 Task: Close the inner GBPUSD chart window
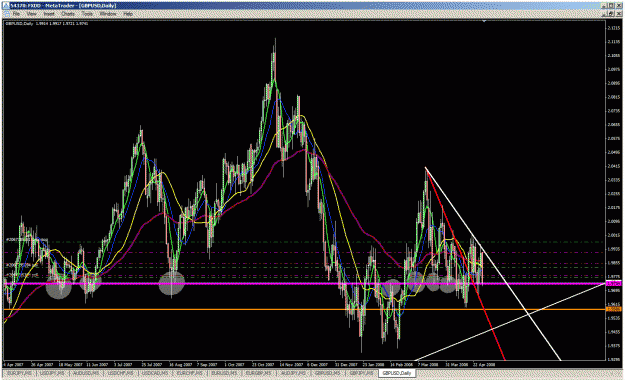click(619, 14)
